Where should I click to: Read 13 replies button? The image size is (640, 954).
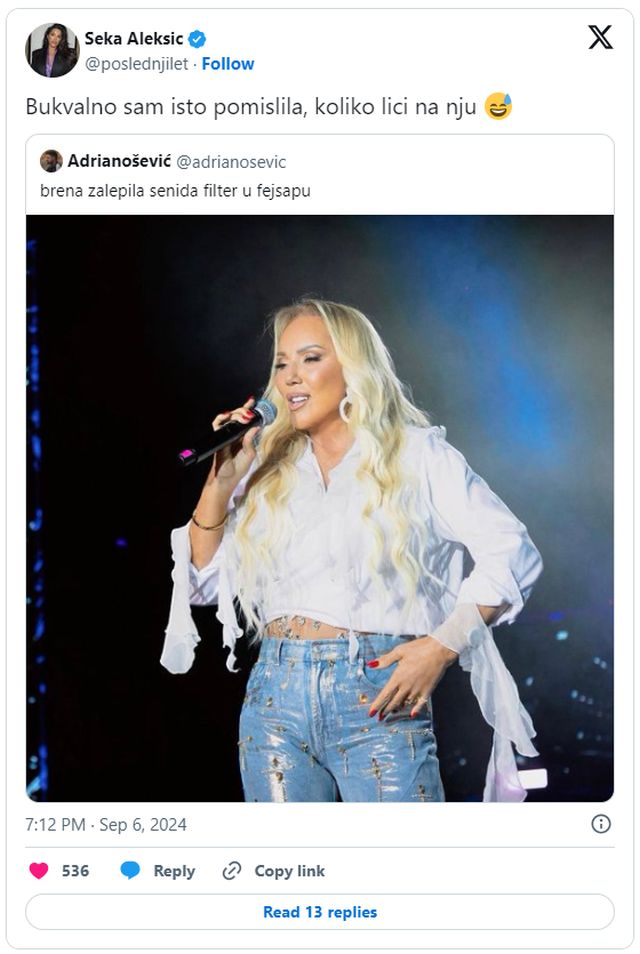(x=320, y=911)
